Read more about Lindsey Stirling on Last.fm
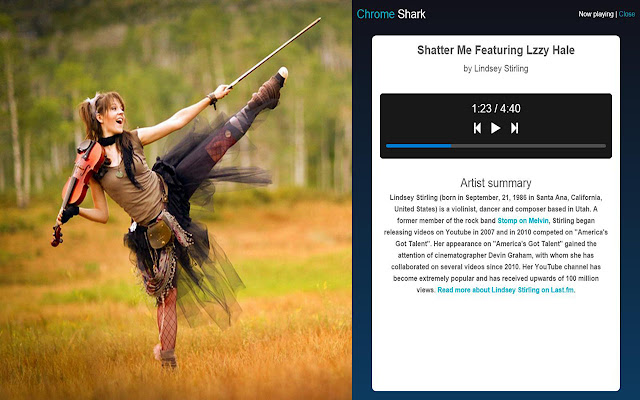The width and height of the screenshot is (640, 400). coord(506,290)
